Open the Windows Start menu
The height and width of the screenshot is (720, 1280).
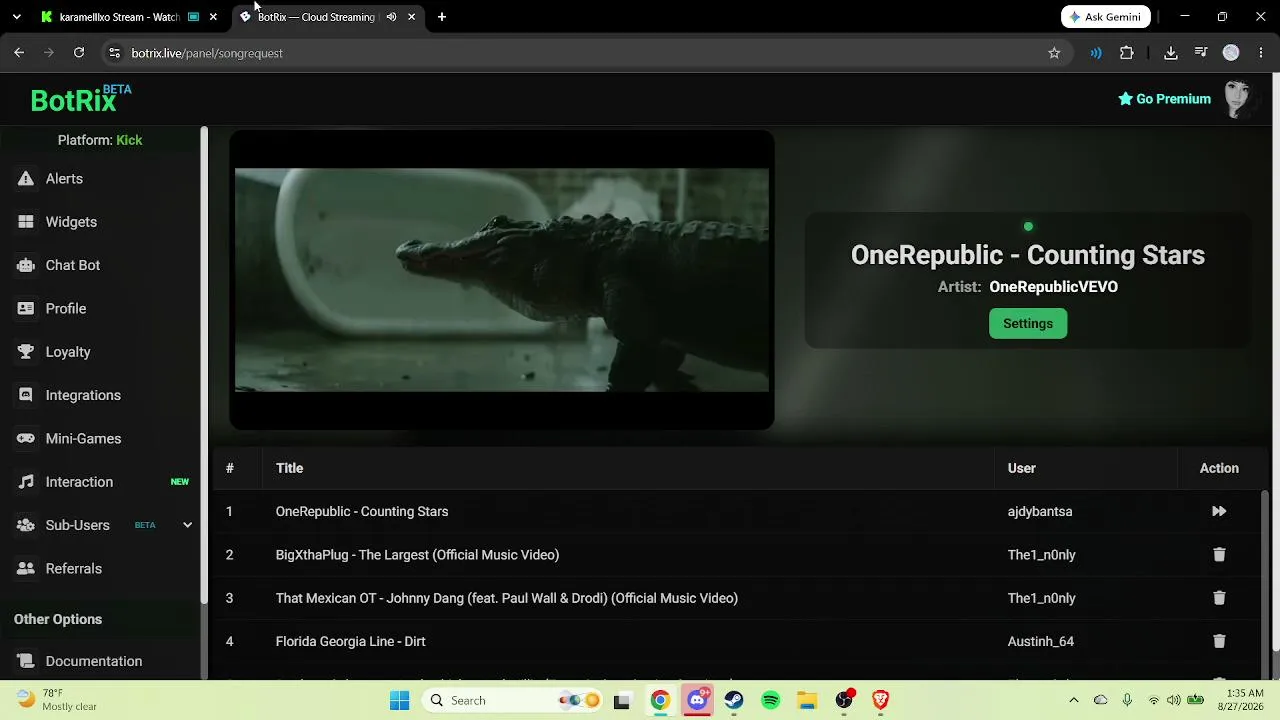tap(400, 700)
